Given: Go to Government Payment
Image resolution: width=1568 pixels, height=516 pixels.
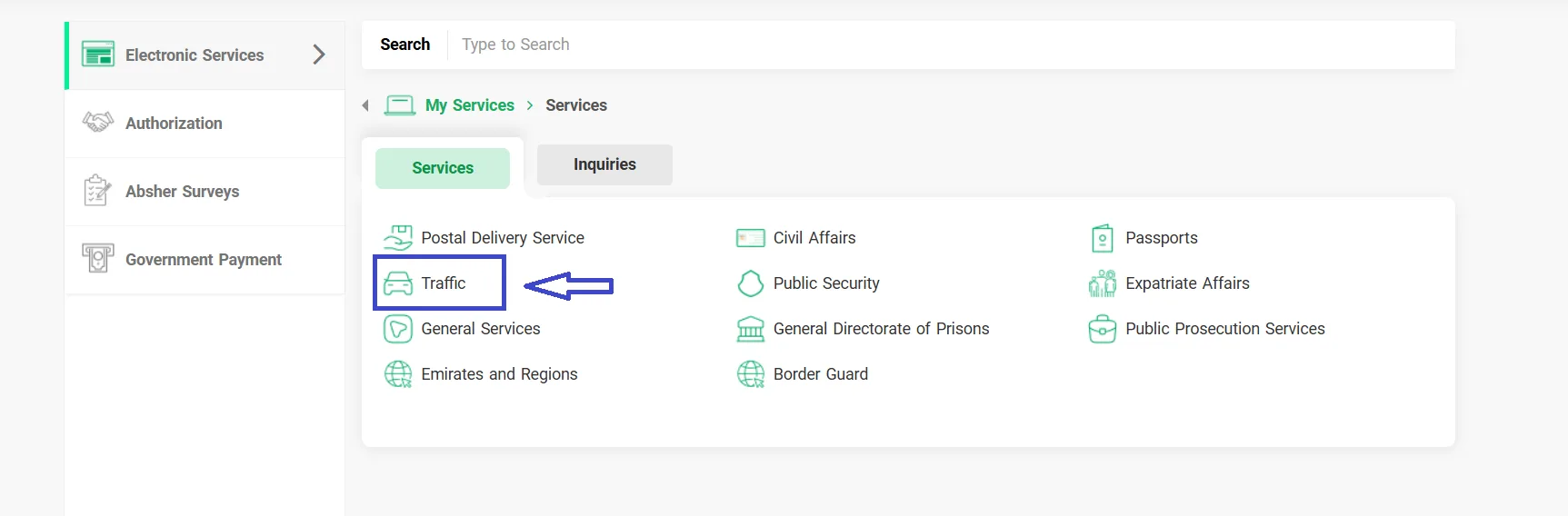Looking at the screenshot, I should click(205, 260).
